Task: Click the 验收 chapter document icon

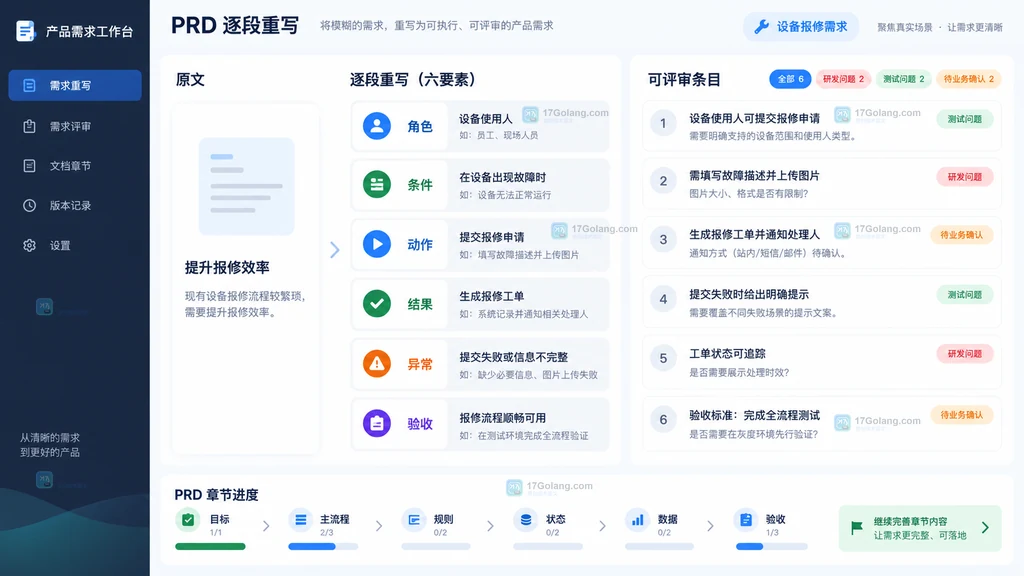Action: pyautogui.click(x=746, y=520)
